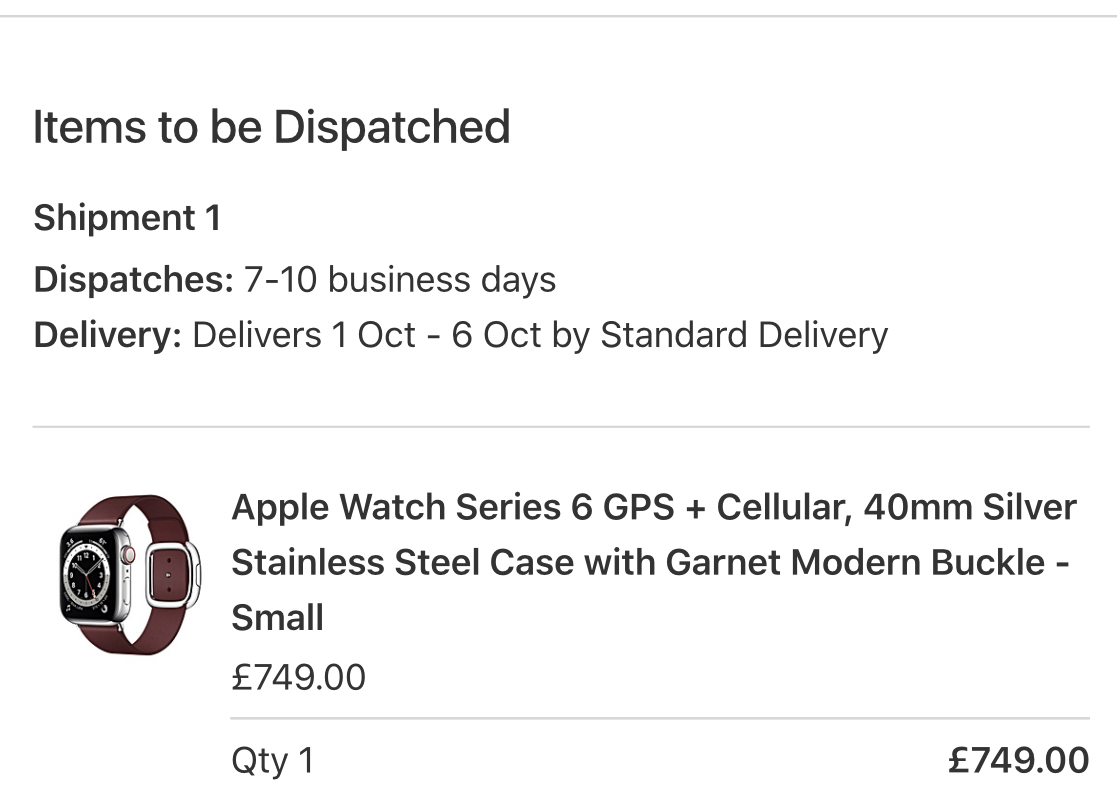Click Standard Delivery text in the delivery line
This screenshot has height=805, width=1117.
tap(744, 335)
